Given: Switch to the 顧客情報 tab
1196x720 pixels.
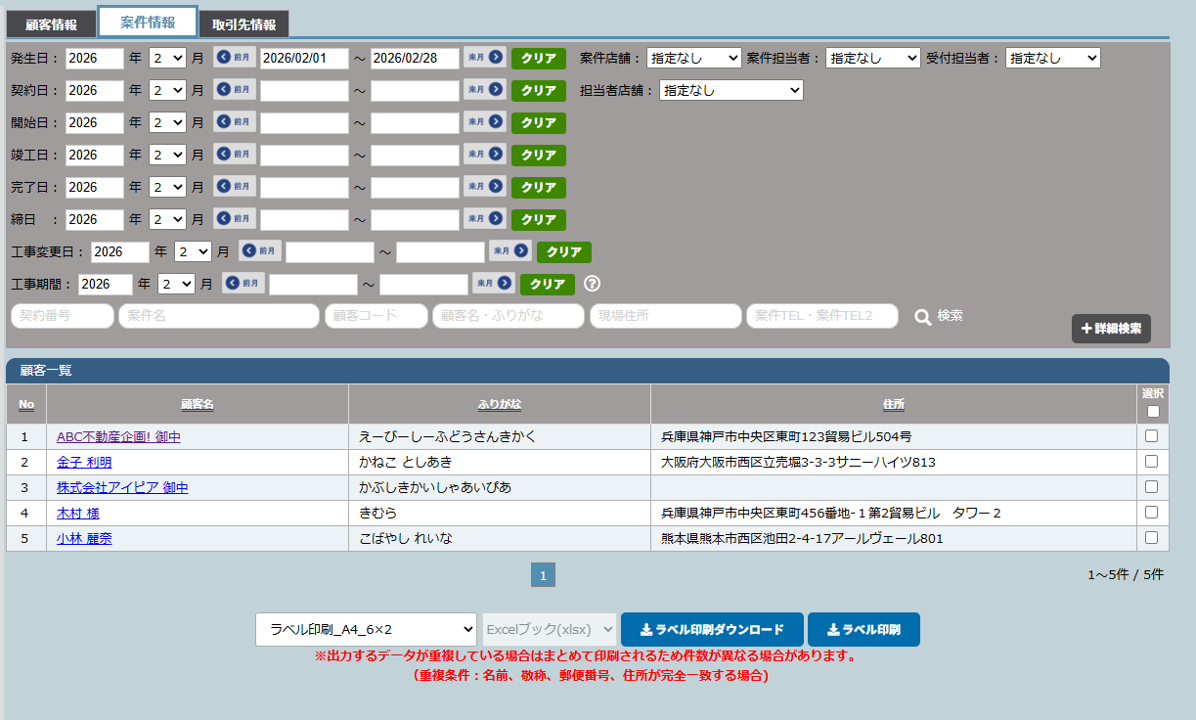Looking at the screenshot, I should tap(50, 24).
